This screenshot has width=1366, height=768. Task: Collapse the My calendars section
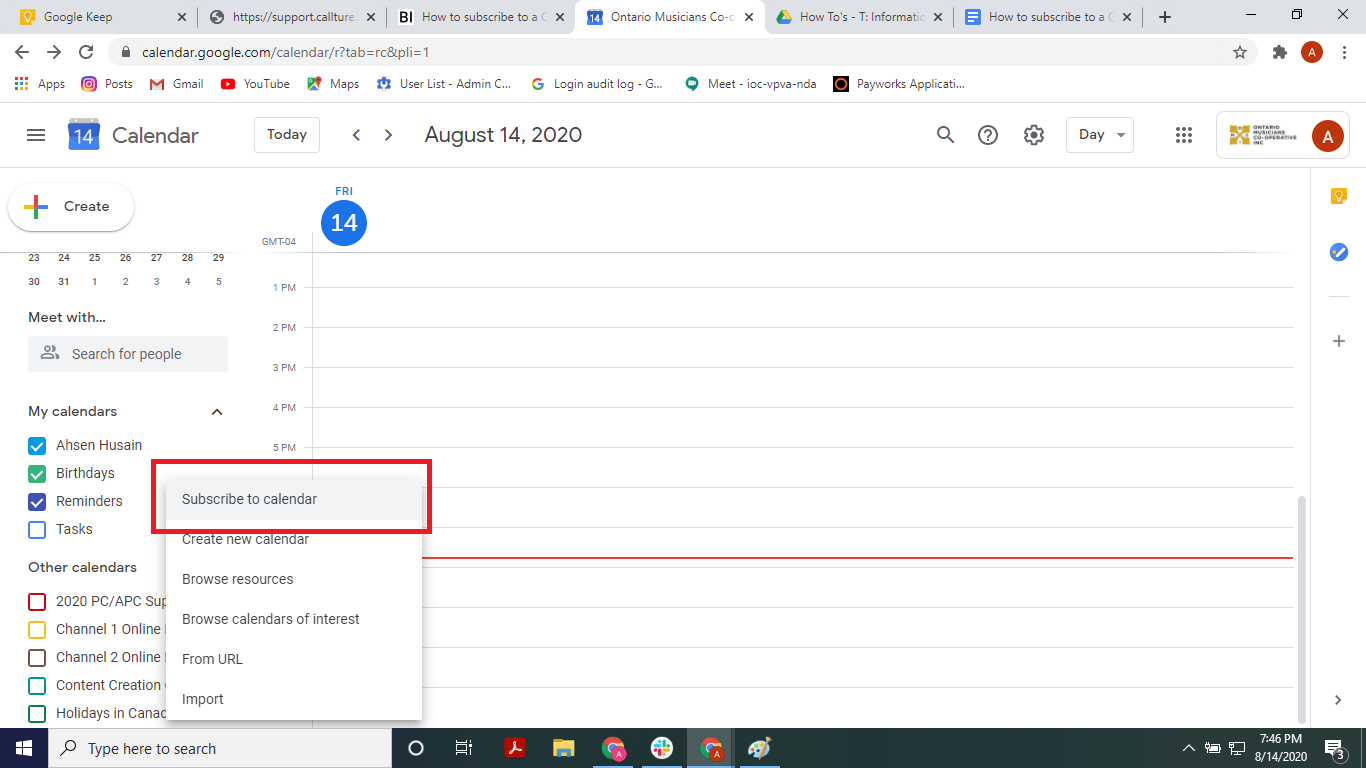(x=217, y=412)
